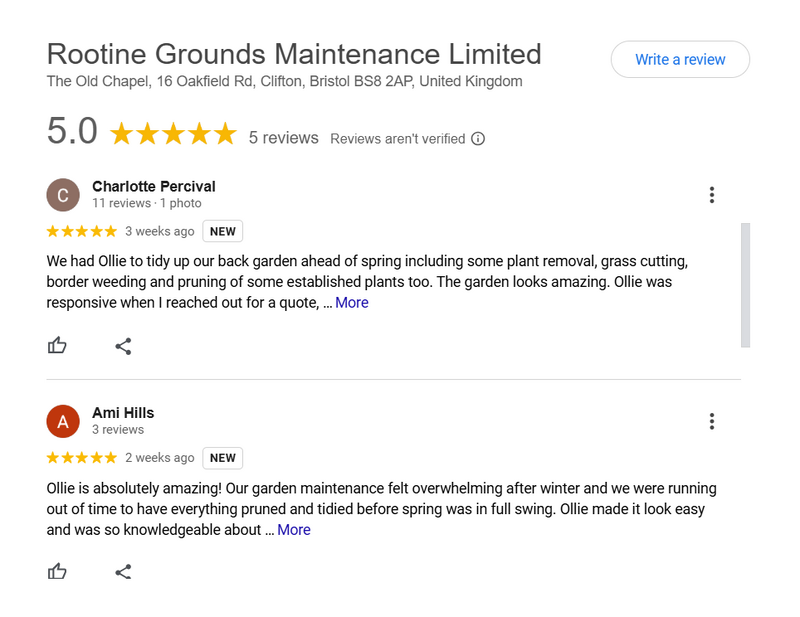Click Charlotte Percival's brown avatar icon
Image resolution: width=800 pixels, height=617 pixels.
[x=63, y=195]
